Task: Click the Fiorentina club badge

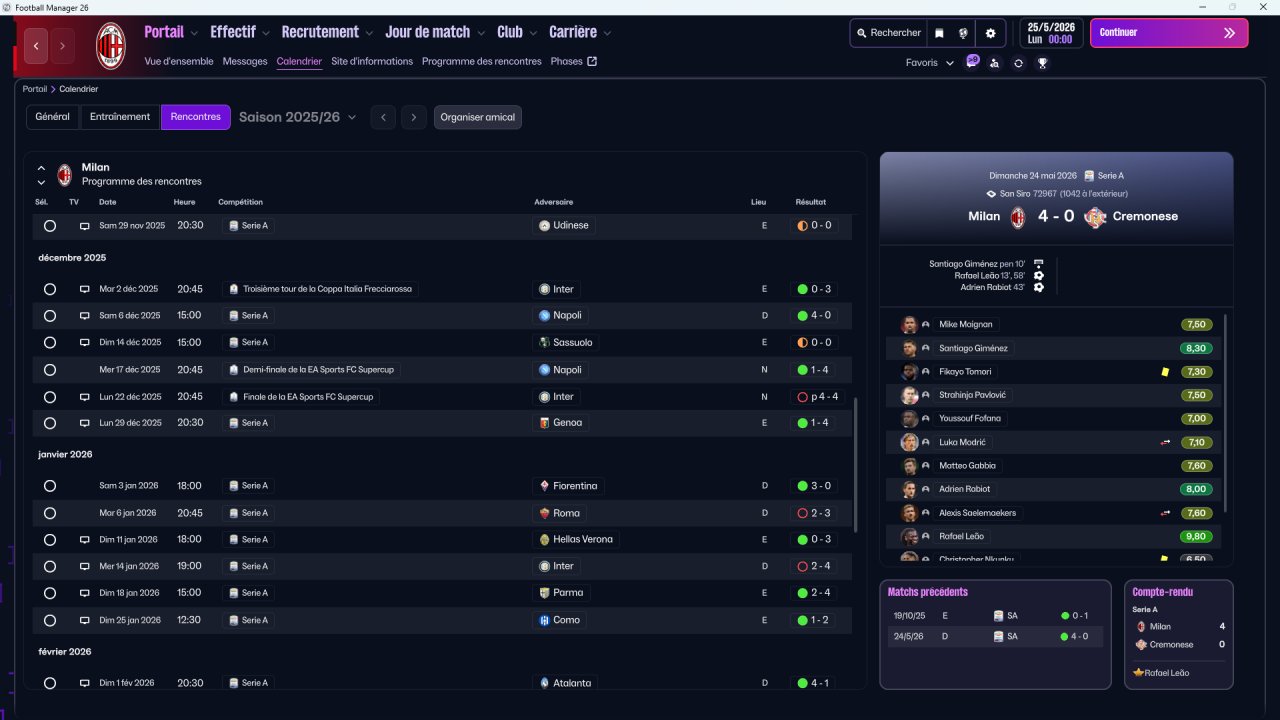Action: pyautogui.click(x=544, y=486)
